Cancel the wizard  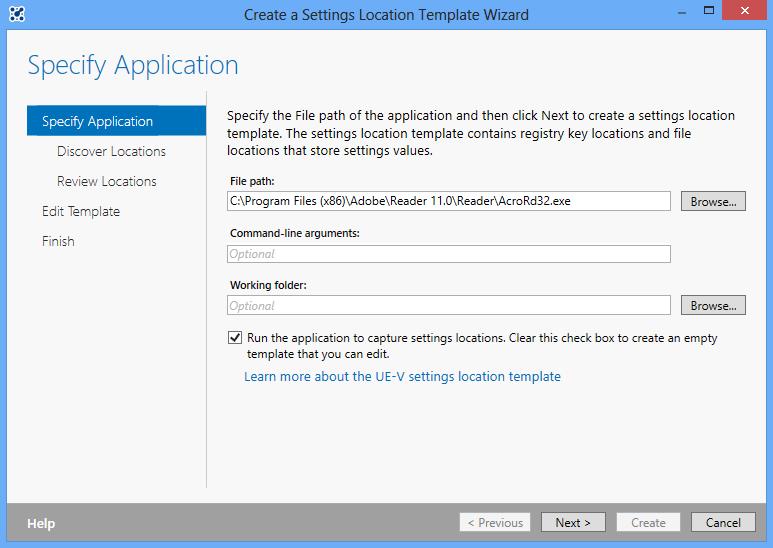(723, 522)
